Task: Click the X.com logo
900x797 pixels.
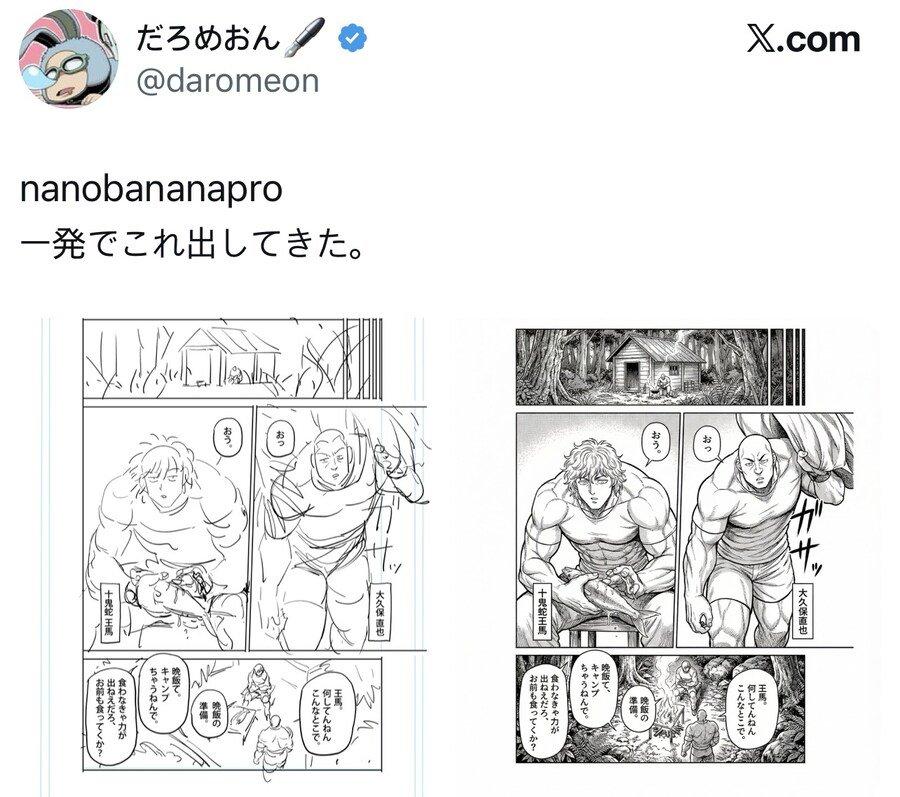Action: click(803, 39)
